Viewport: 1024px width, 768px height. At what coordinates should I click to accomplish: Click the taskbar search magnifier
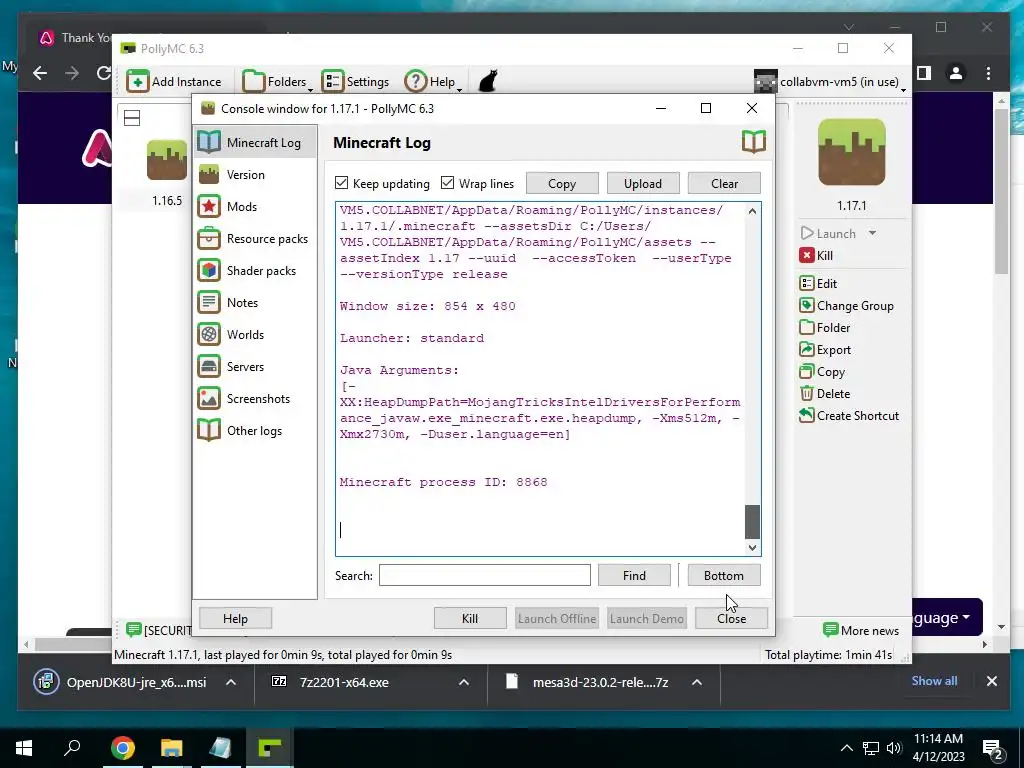(72, 748)
